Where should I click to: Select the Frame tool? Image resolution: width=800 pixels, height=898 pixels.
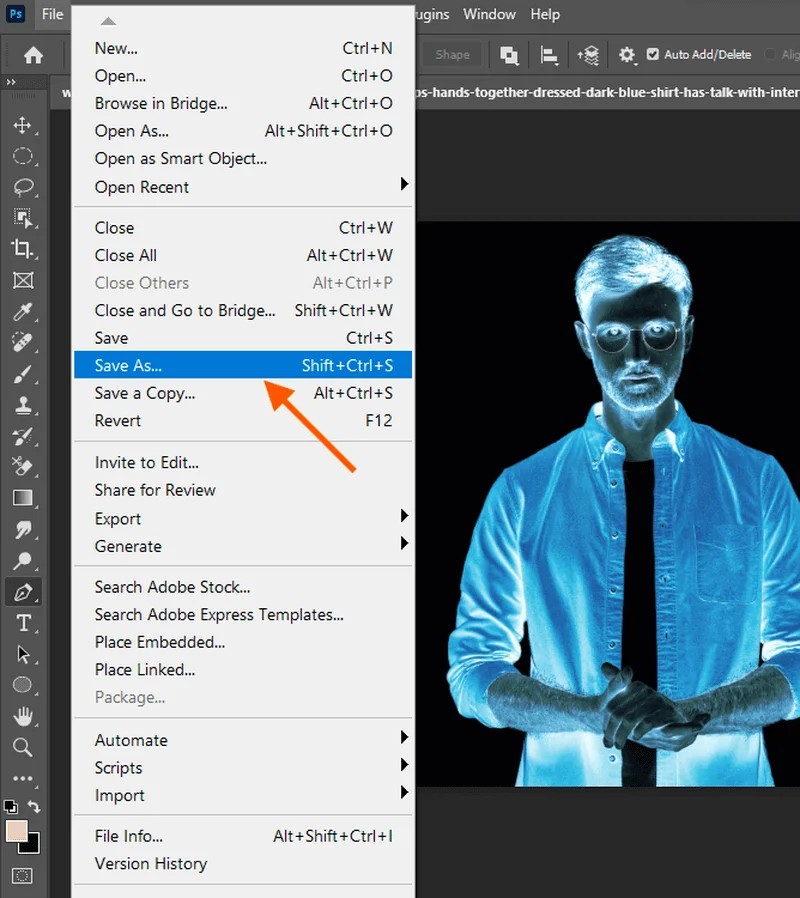(23, 280)
